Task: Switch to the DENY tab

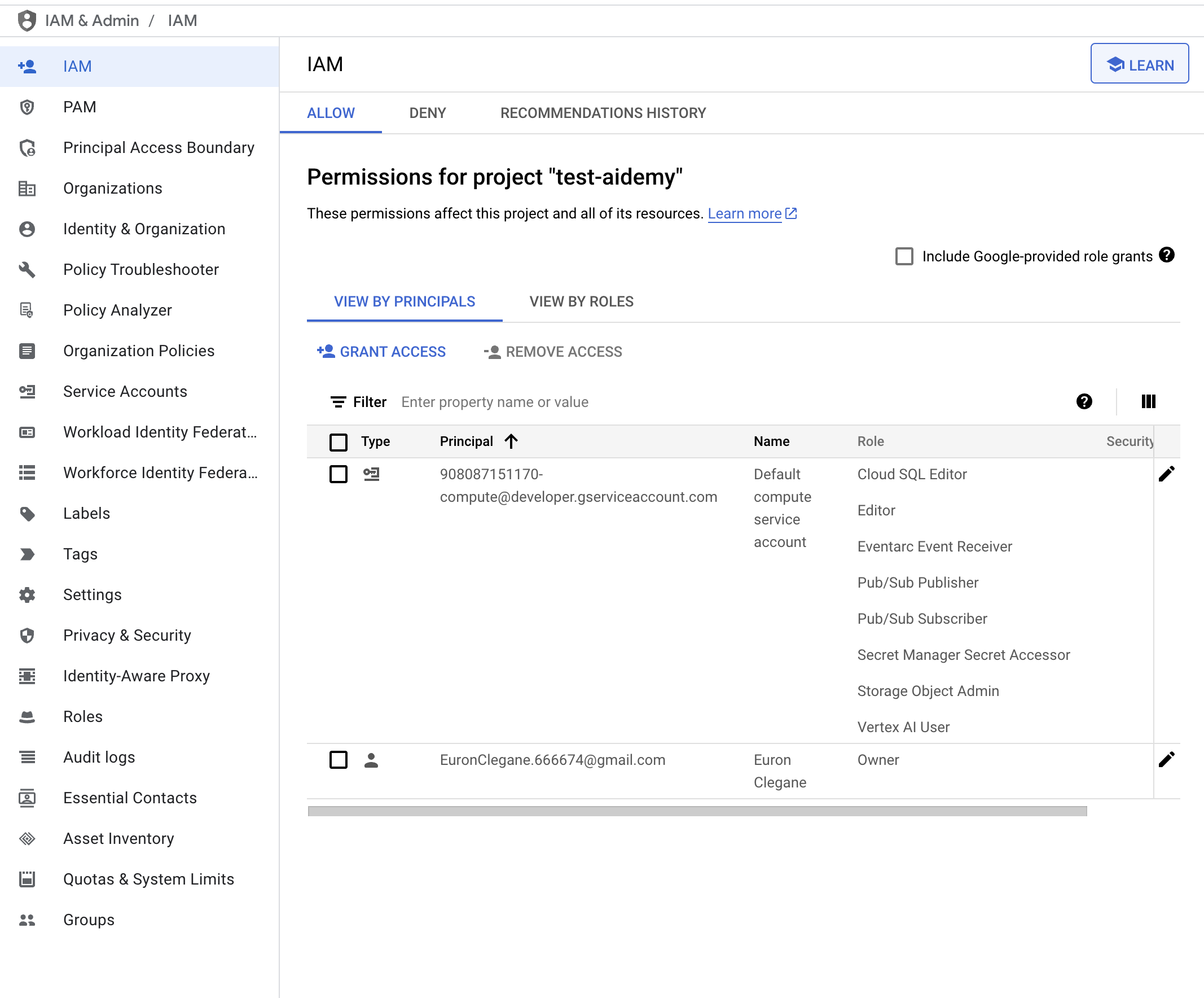Action: pos(427,112)
